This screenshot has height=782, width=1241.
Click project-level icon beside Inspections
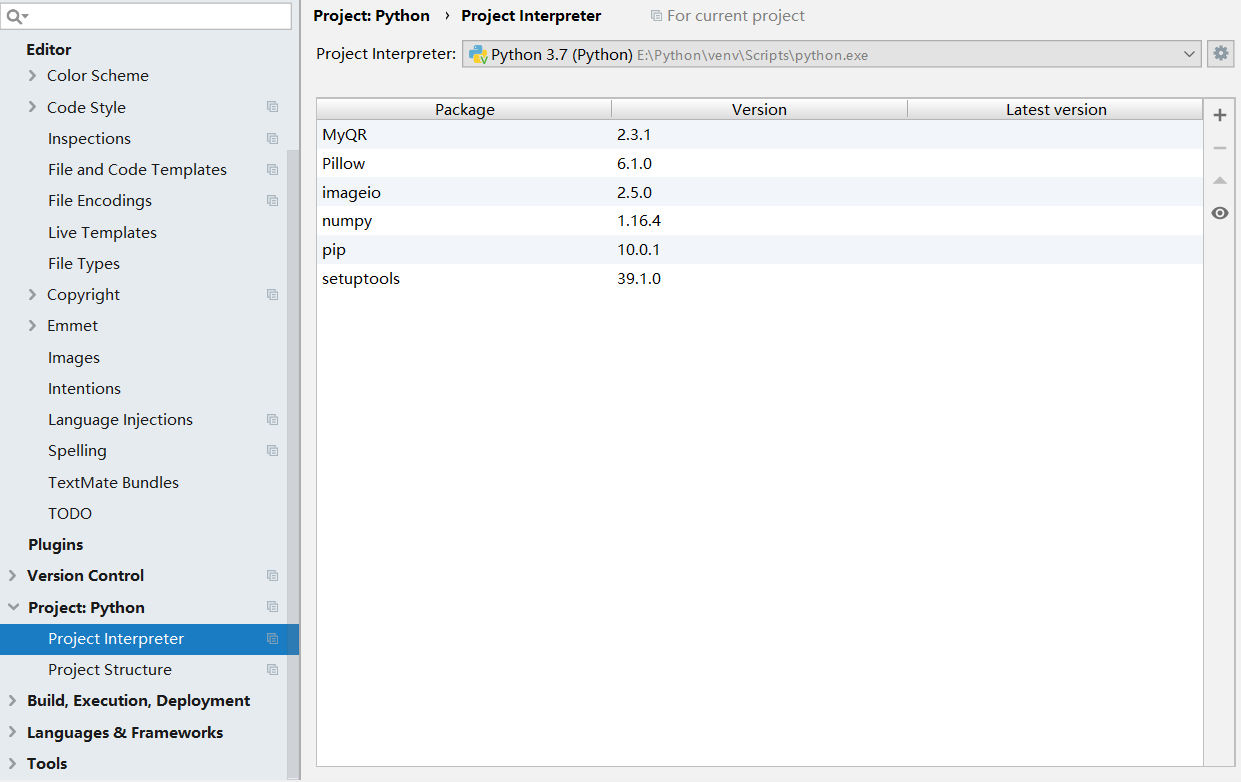coord(272,138)
